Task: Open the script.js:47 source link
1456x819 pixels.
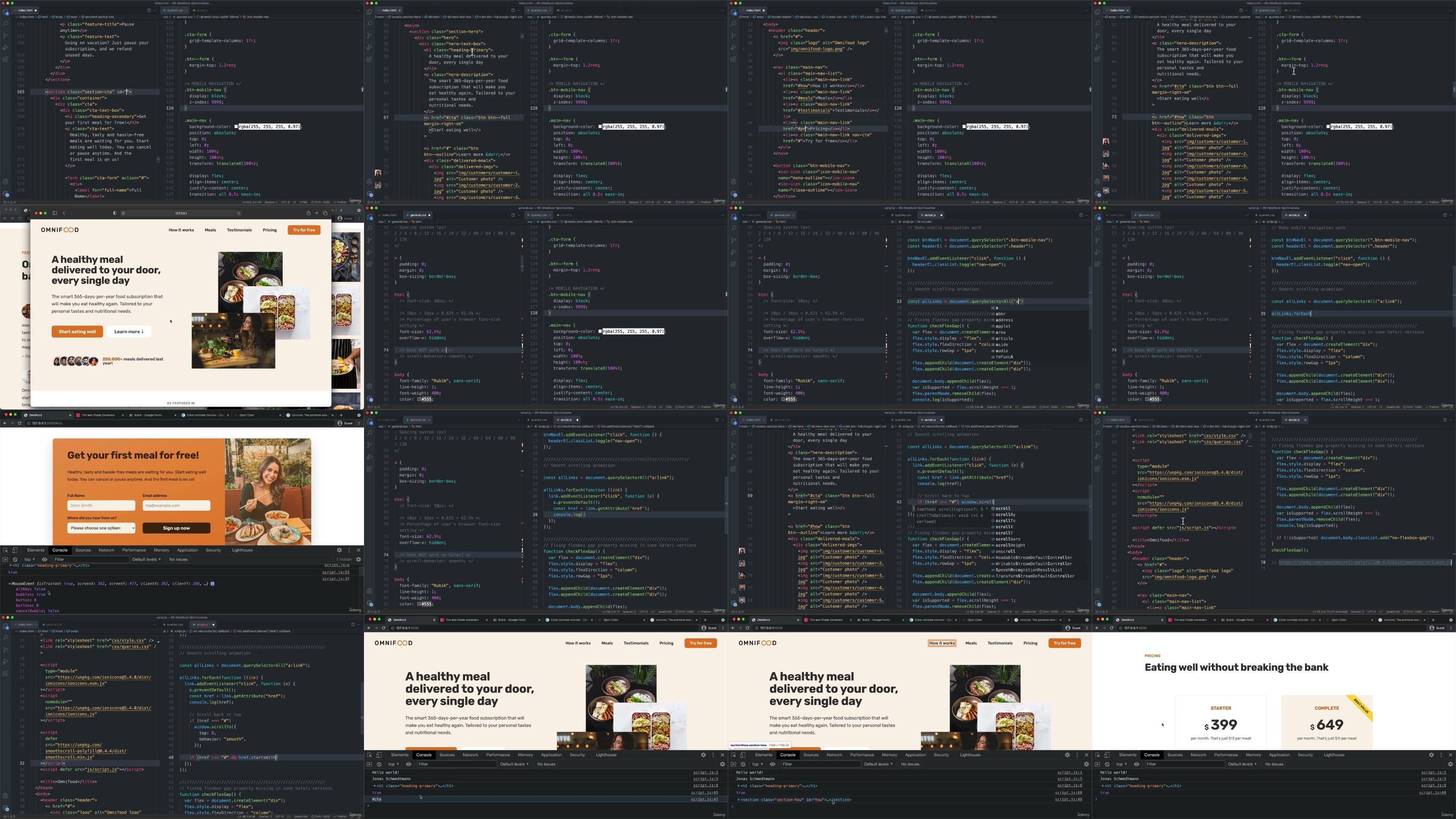Action: [704, 799]
